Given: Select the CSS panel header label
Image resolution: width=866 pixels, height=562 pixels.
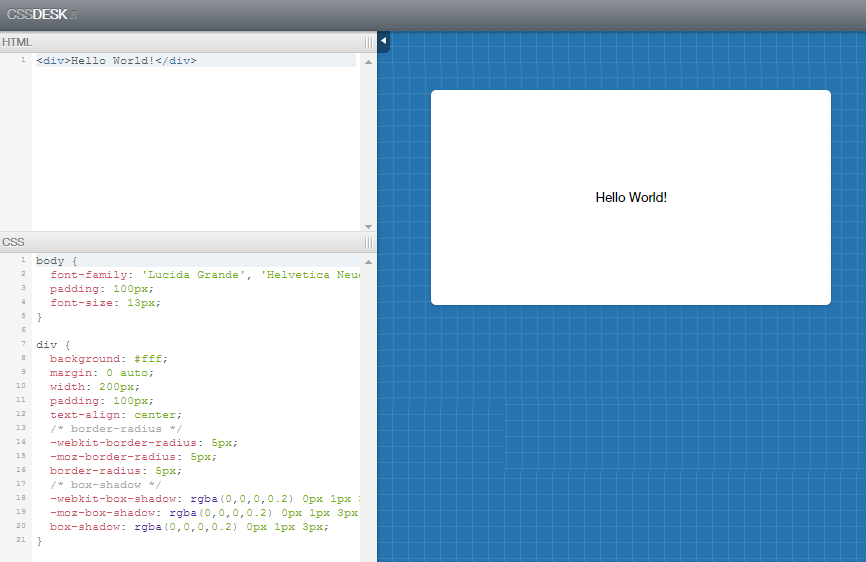Looking at the screenshot, I should [x=13, y=242].
